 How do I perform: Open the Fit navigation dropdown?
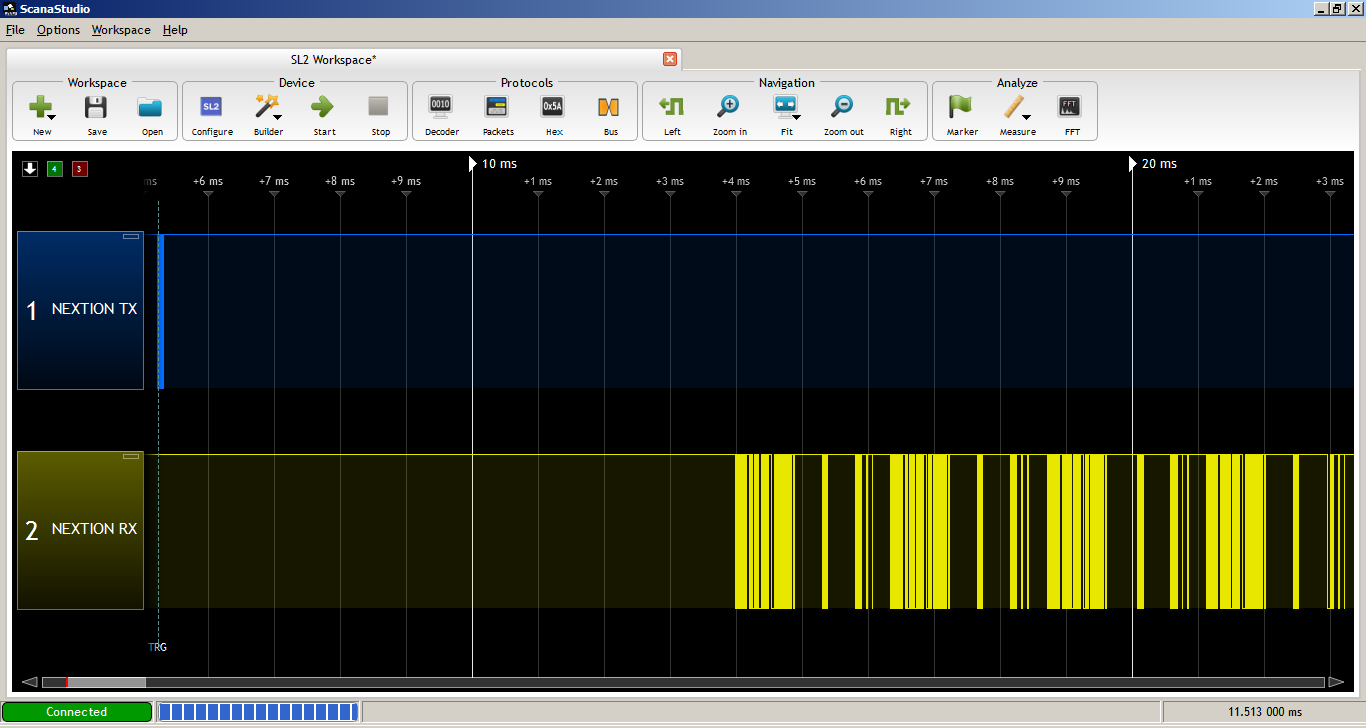pos(797,117)
